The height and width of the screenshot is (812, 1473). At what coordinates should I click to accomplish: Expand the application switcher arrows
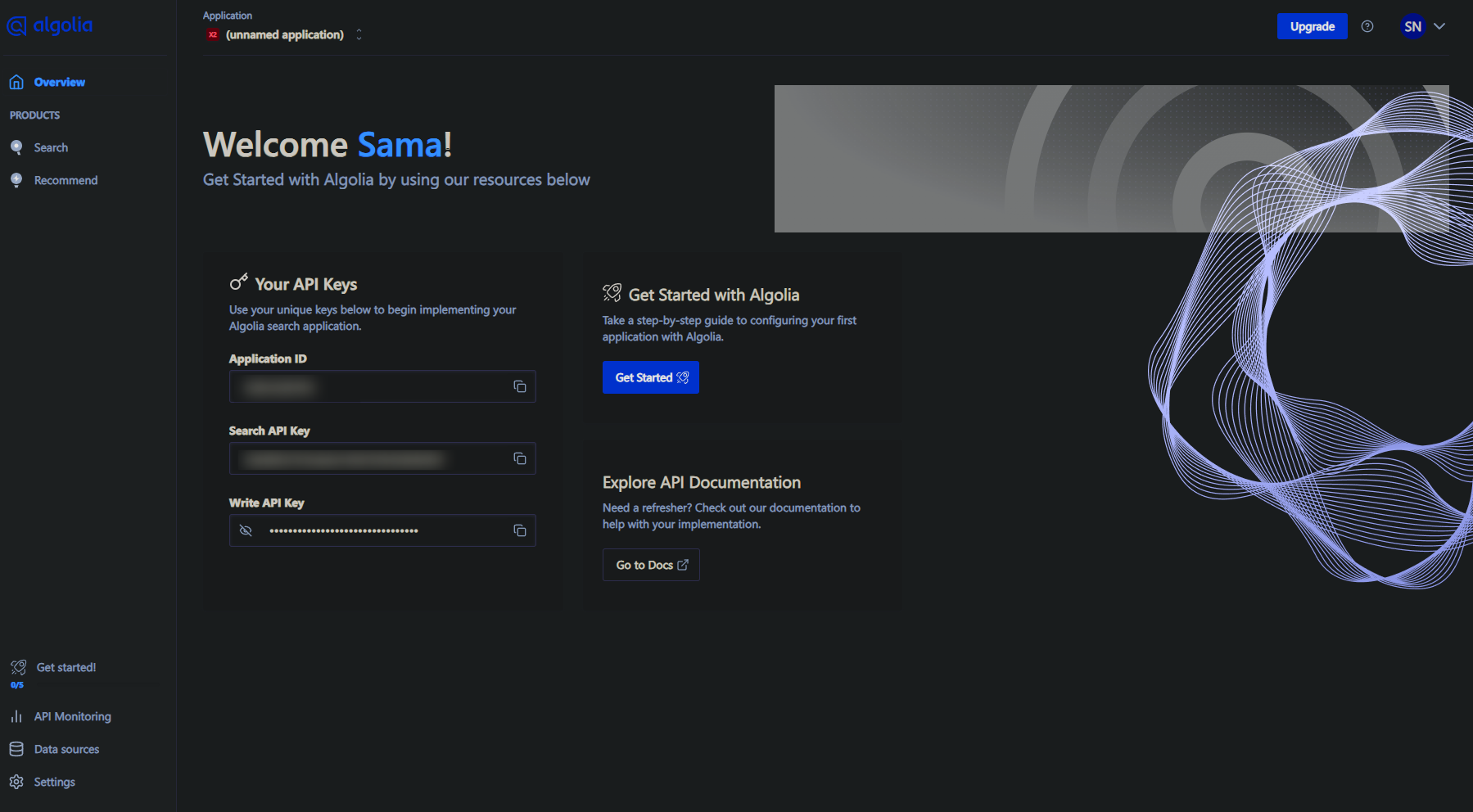(x=359, y=34)
